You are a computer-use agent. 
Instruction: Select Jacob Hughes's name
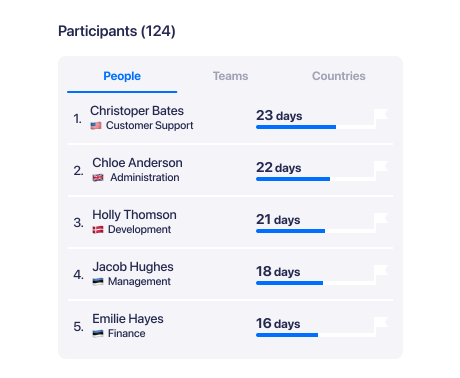[133, 267]
